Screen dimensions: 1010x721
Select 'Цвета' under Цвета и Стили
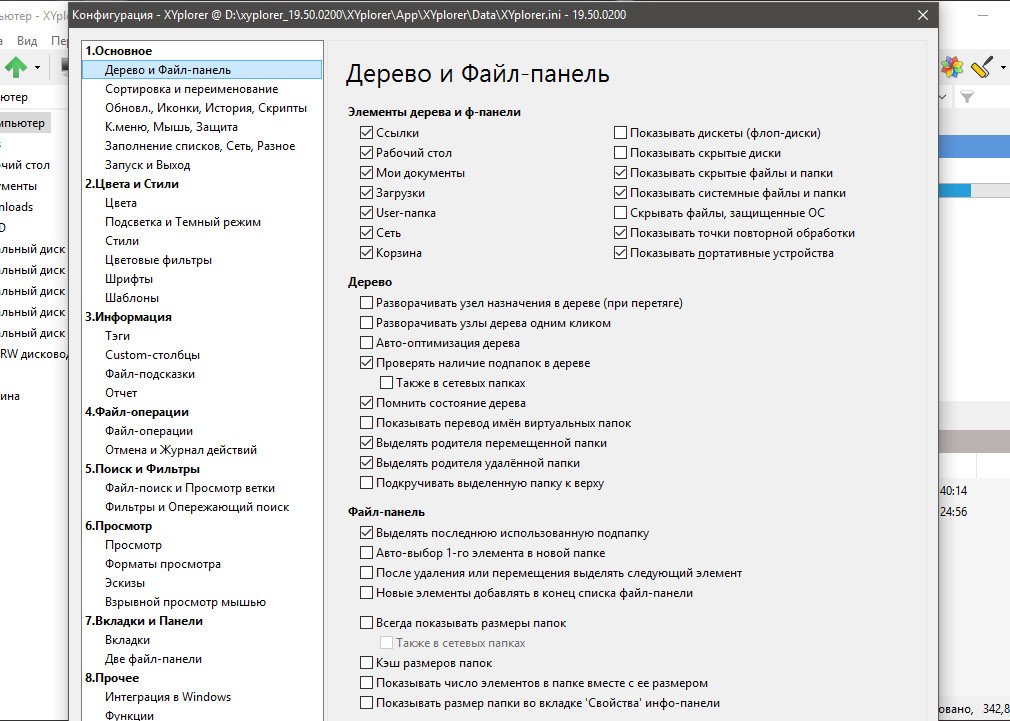point(120,203)
